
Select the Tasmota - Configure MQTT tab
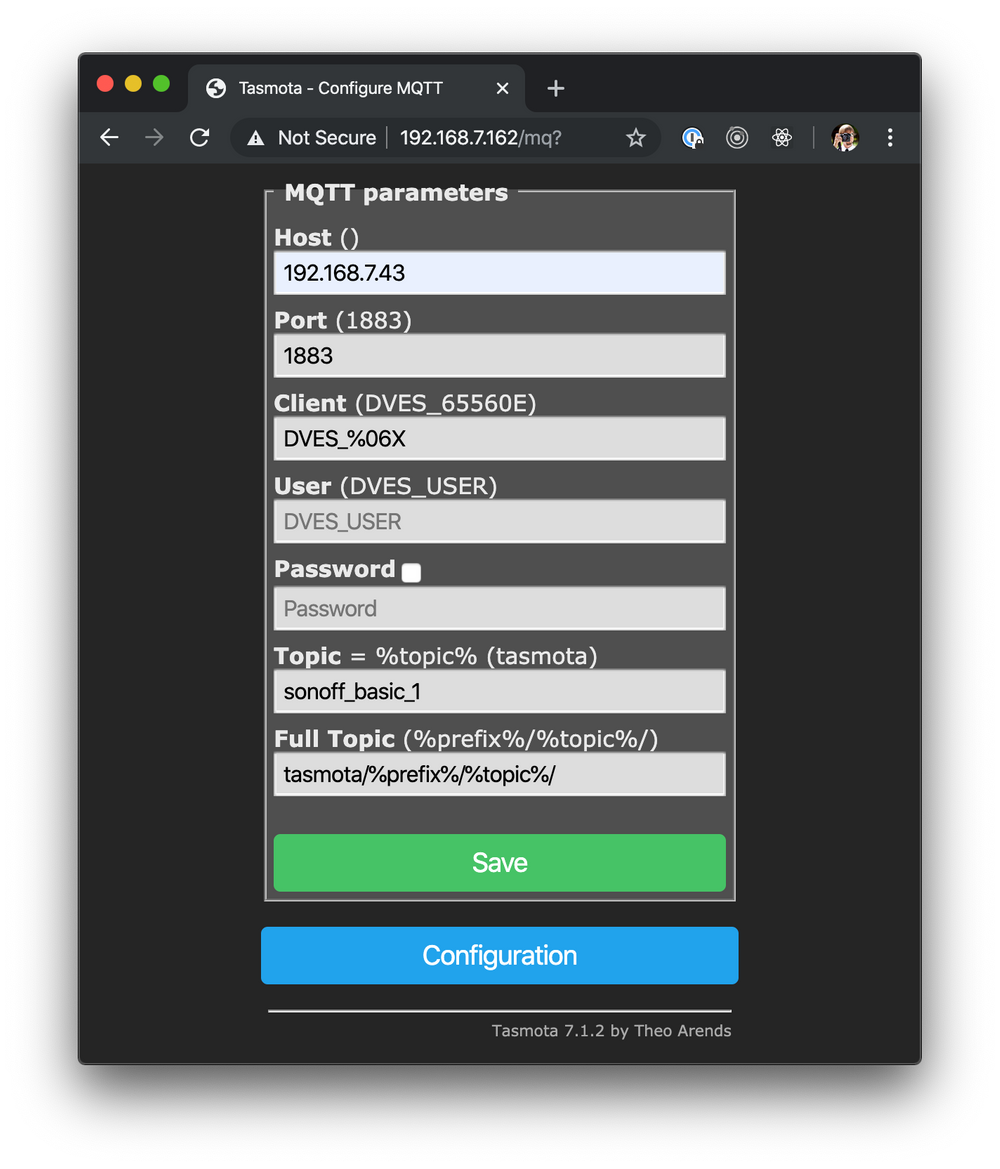tap(340, 88)
